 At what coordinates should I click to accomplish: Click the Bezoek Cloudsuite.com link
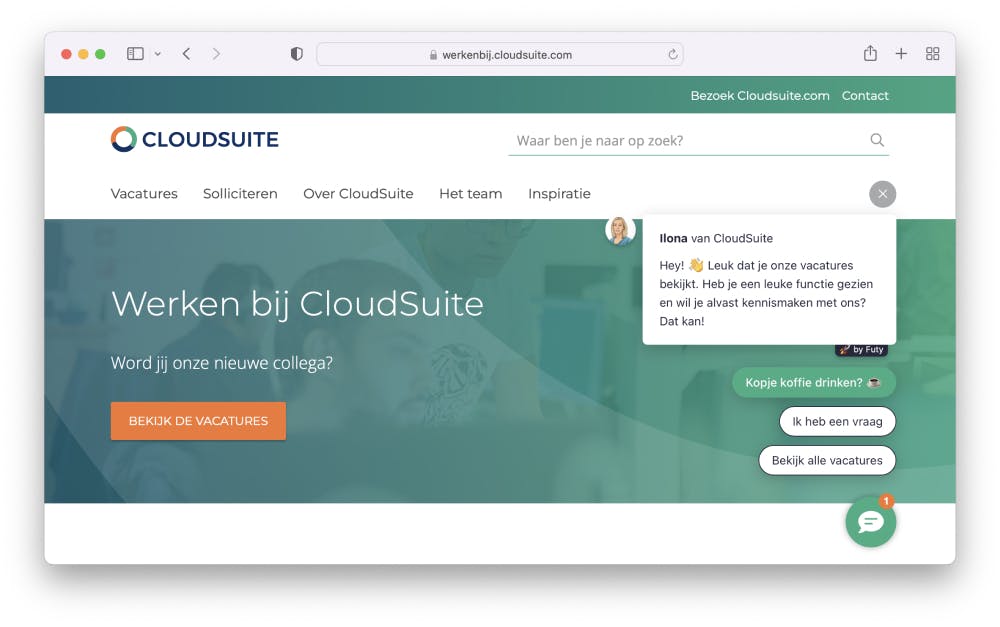pos(760,96)
